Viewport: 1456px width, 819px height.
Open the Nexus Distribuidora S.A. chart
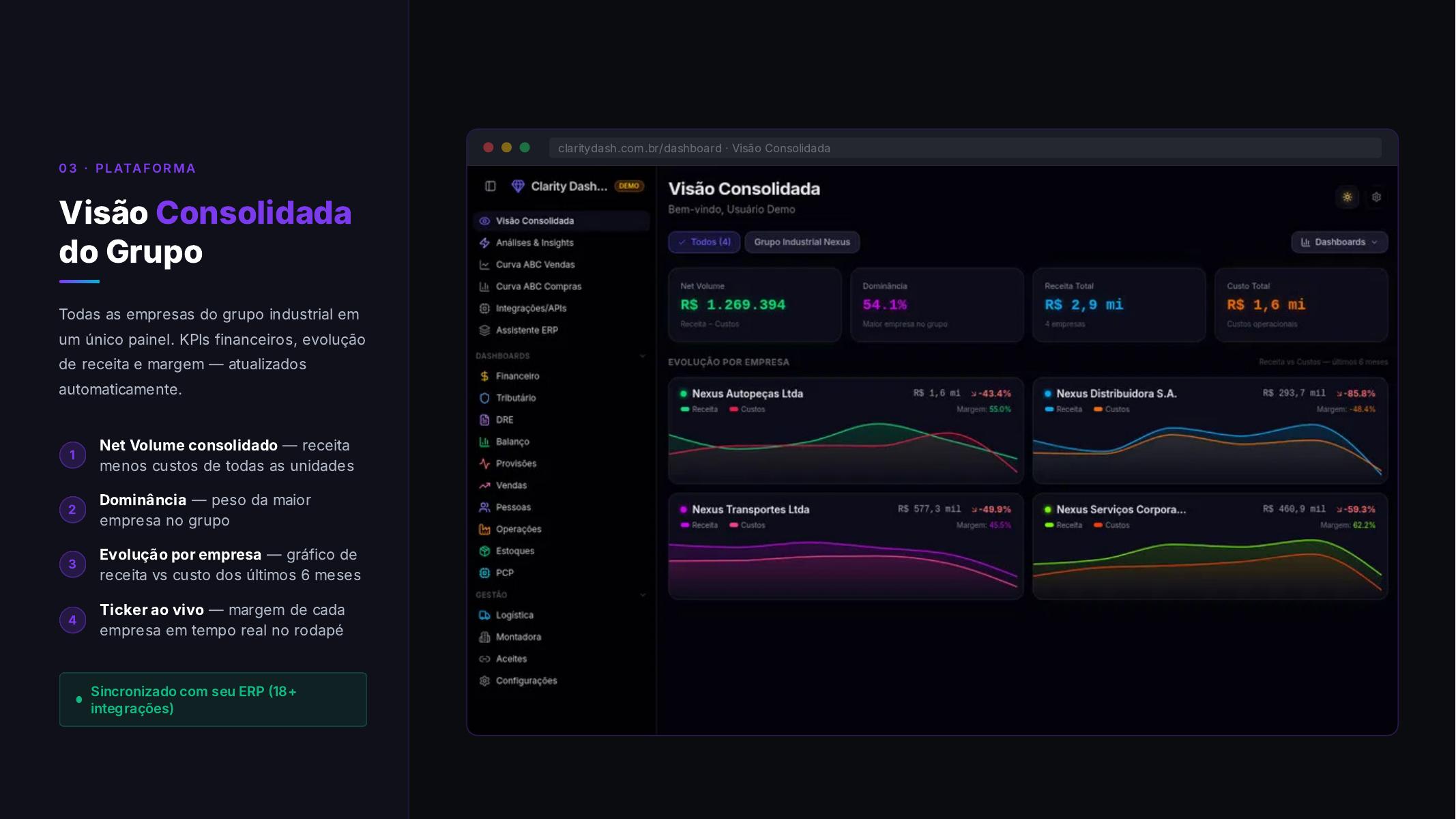pos(1210,430)
